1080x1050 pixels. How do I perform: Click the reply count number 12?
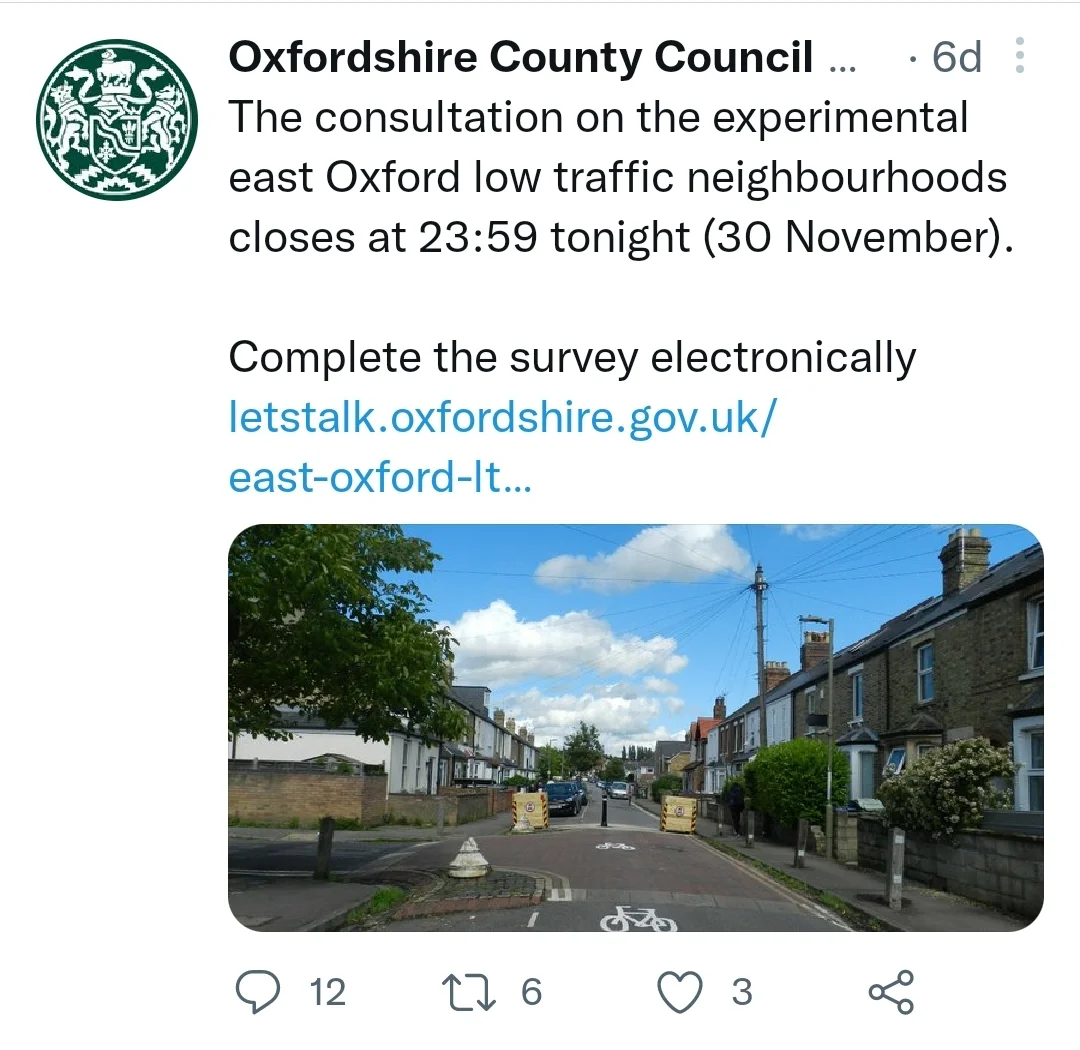pyautogui.click(x=327, y=992)
